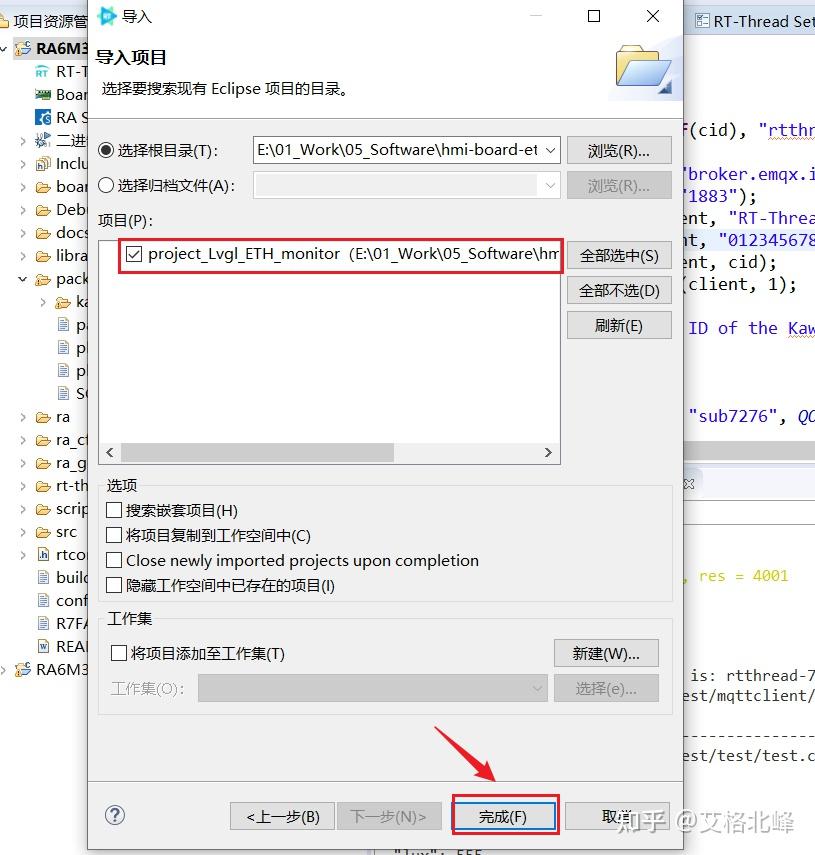Click the rt-thread folder icon
Screen dimensions: 815x855
tap(43, 486)
